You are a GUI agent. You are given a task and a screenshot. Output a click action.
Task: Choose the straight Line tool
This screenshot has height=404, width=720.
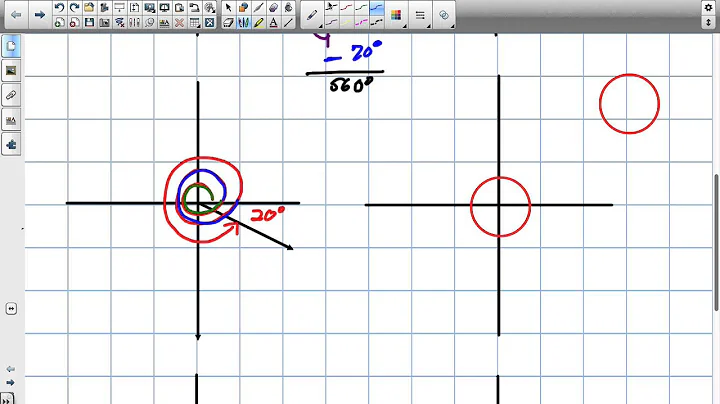(x=288, y=22)
